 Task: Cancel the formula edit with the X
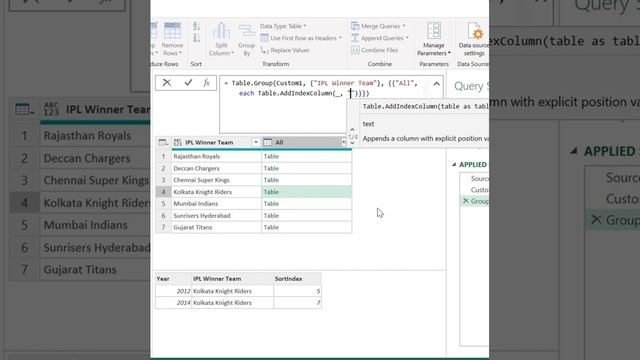click(167, 82)
